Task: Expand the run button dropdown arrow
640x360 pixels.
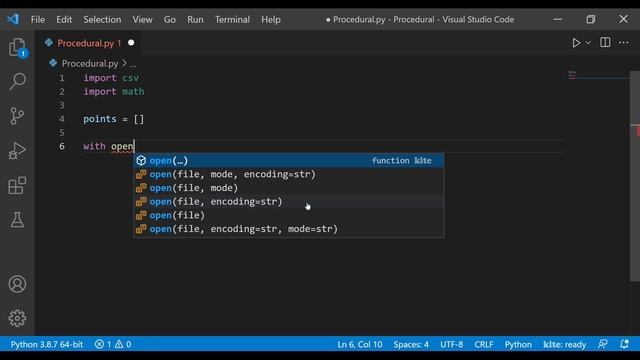Action: click(x=588, y=43)
